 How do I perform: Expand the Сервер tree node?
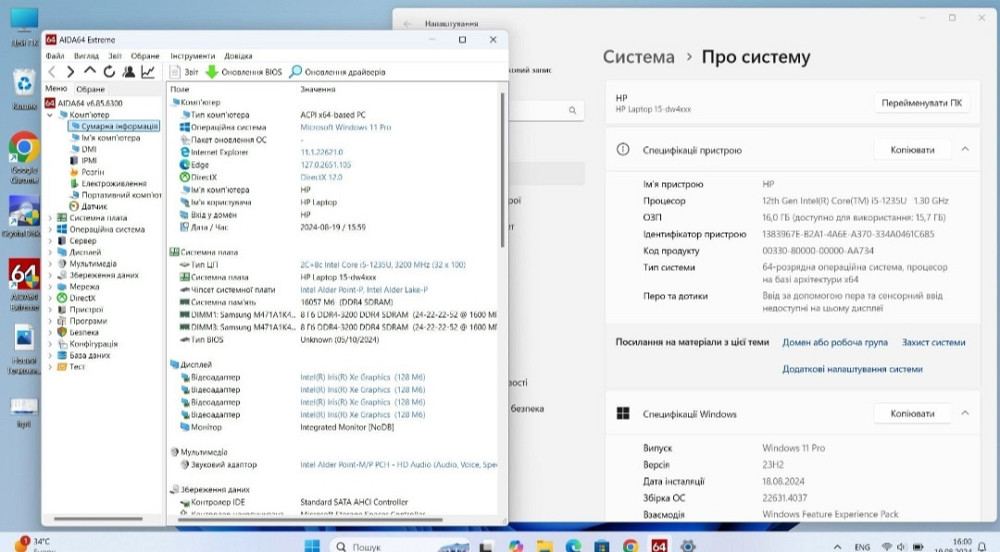pyautogui.click(x=50, y=241)
